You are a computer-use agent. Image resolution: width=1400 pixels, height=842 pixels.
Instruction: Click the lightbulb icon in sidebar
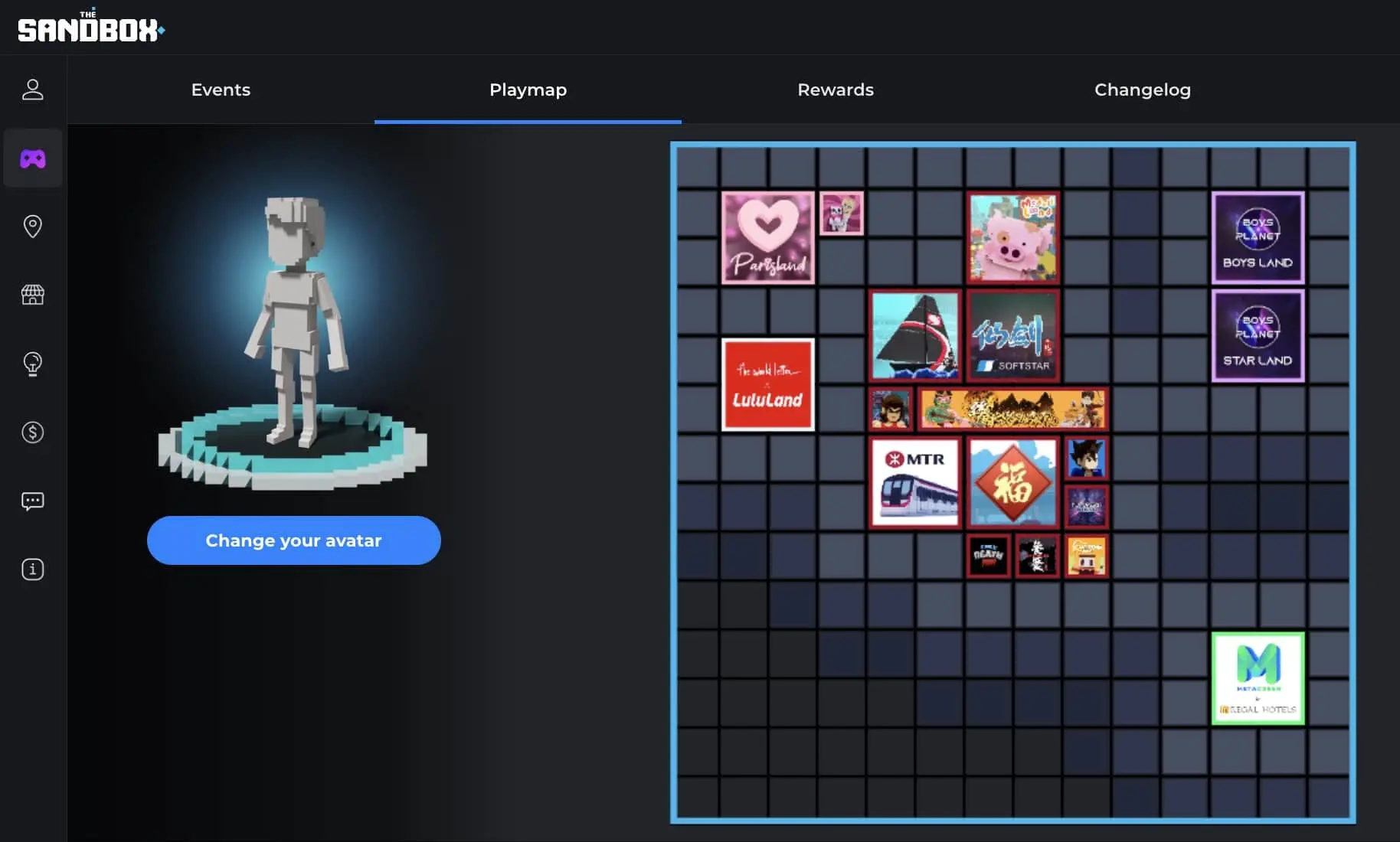click(32, 364)
